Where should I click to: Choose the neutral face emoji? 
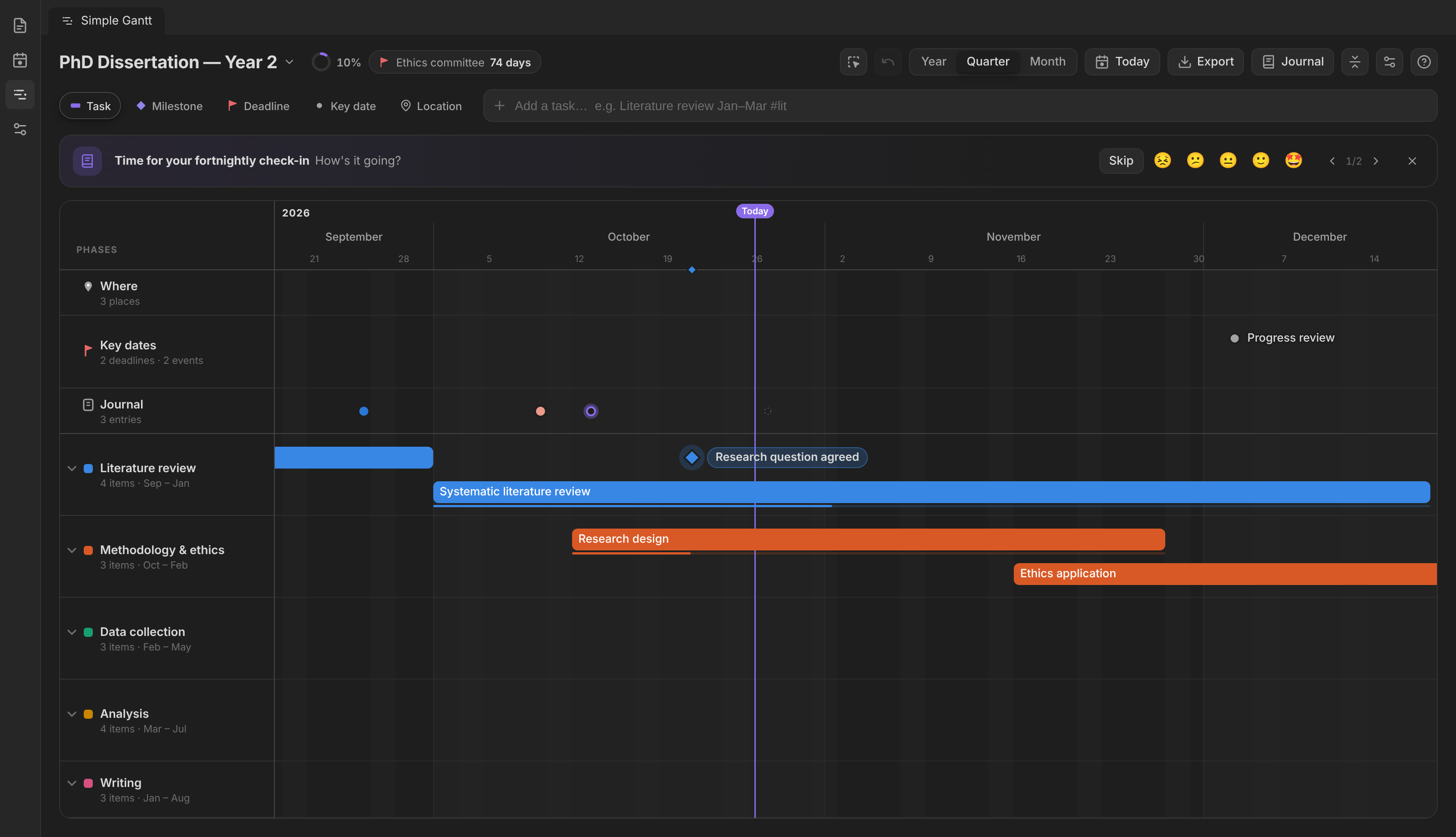pos(1228,161)
